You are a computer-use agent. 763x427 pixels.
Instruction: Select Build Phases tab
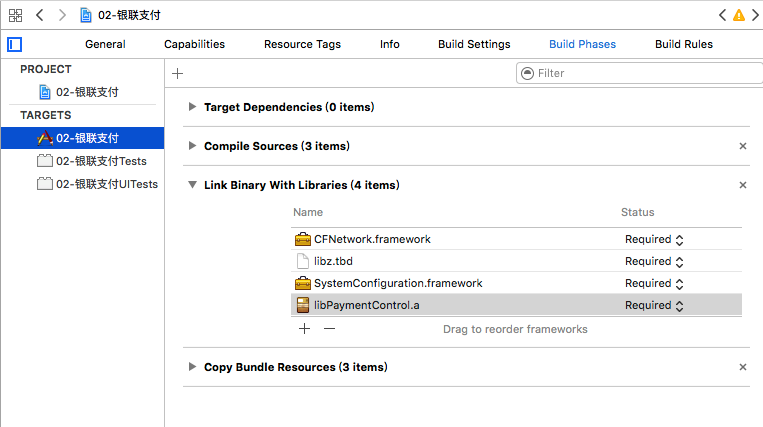click(x=582, y=44)
